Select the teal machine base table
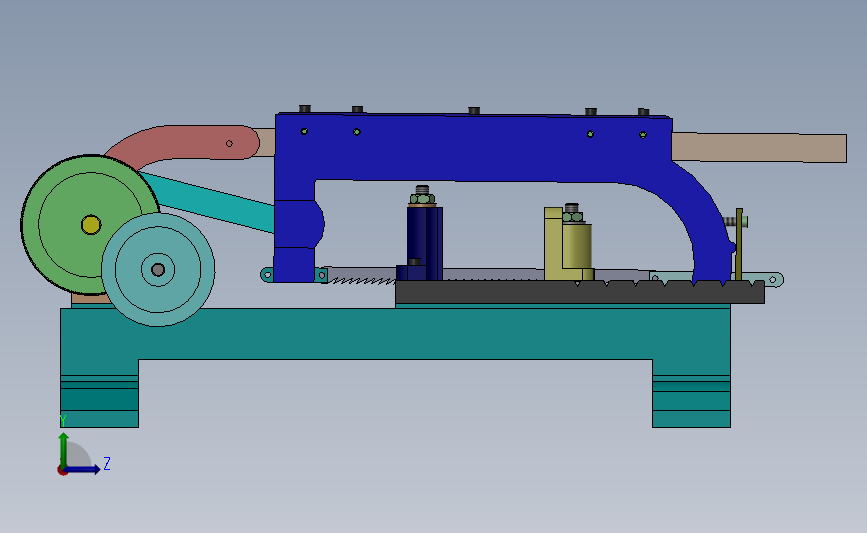The width and height of the screenshot is (867, 533). [x=395, y=335]
